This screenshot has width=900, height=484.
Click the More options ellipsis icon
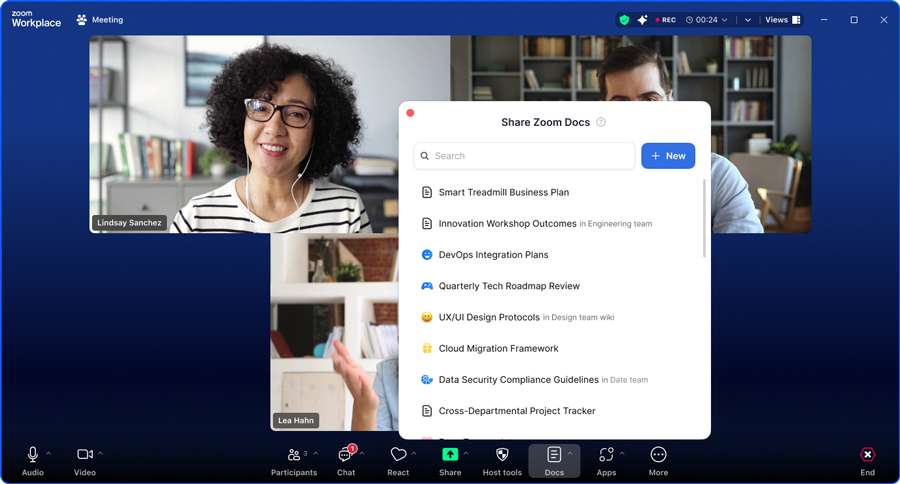click(x=658, y=455)
